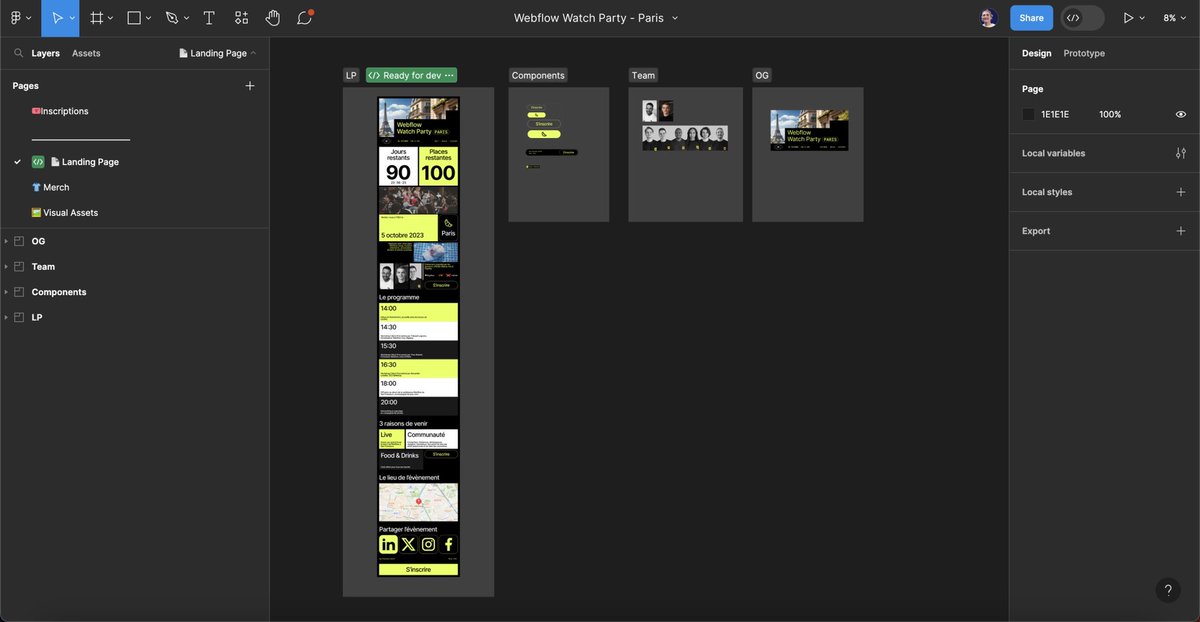Open the Visual Assets page
This screenshot has width=1200, height=622.
(65, 213)
